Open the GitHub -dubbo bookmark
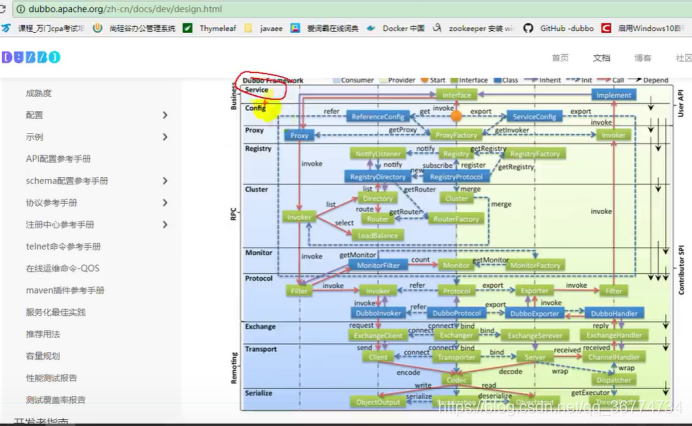 pyautogui.click(x=558, y=28)
